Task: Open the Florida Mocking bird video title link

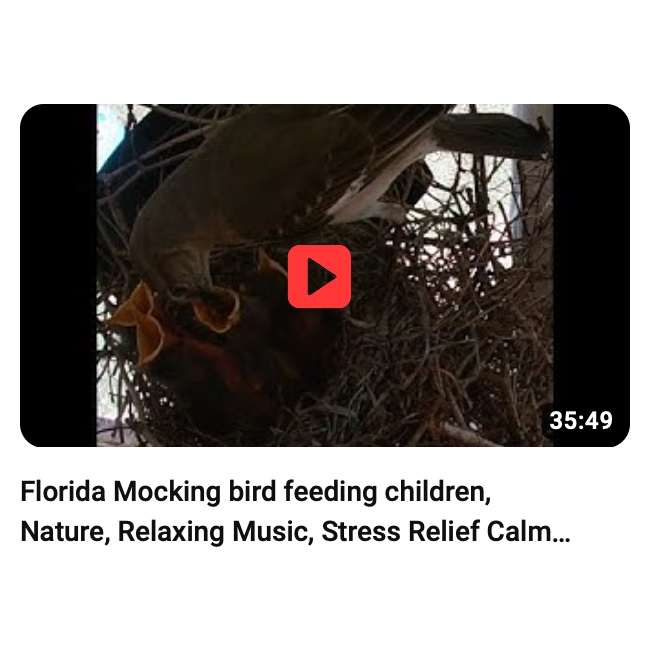Action: pyautogui.click(x=295, y=511)
